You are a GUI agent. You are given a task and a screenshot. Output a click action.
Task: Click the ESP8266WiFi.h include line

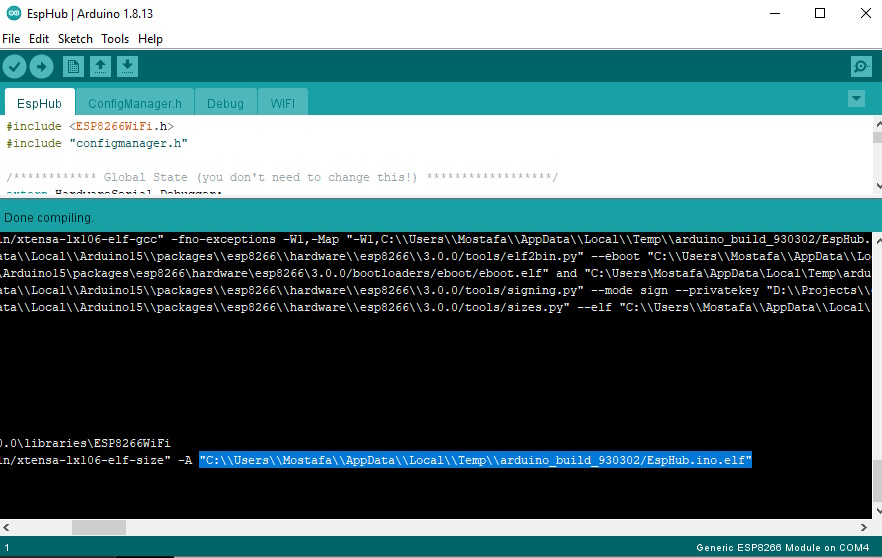[x=90, y=127]
